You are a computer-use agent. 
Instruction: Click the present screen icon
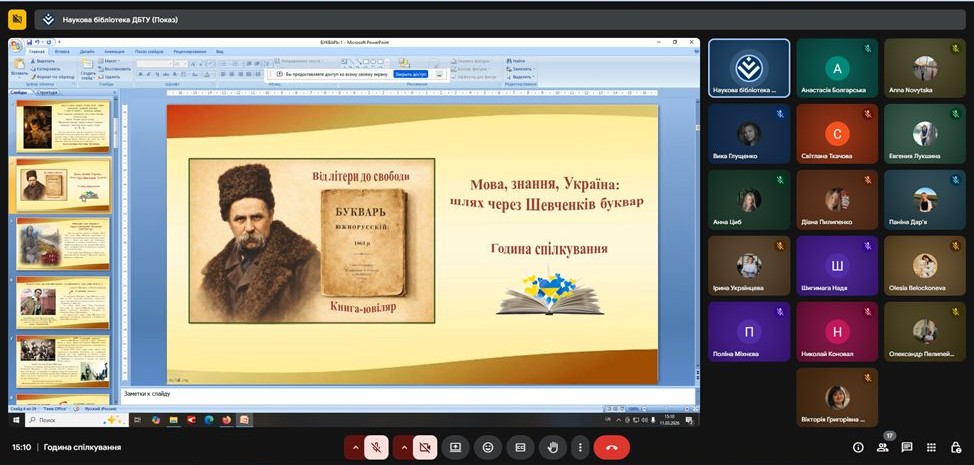pyautogui.click(x=456, y=447)
